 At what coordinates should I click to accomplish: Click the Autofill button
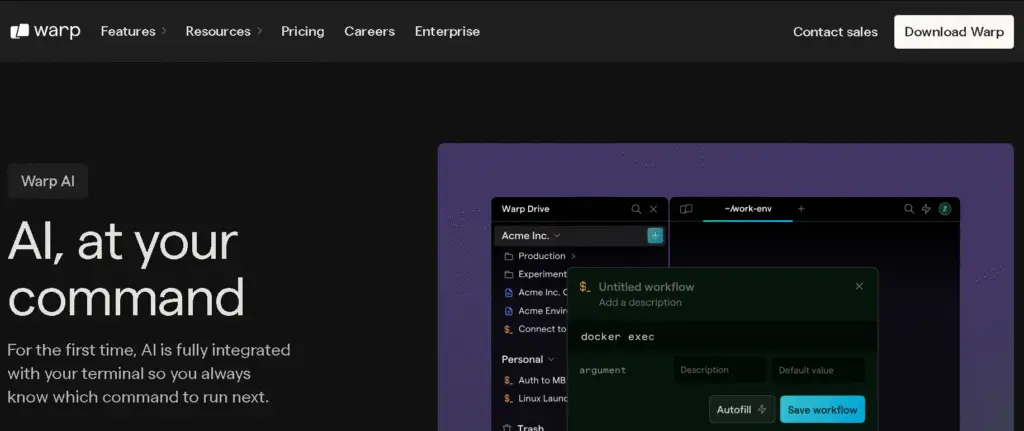pyautogui.click(x=742, y=409)
